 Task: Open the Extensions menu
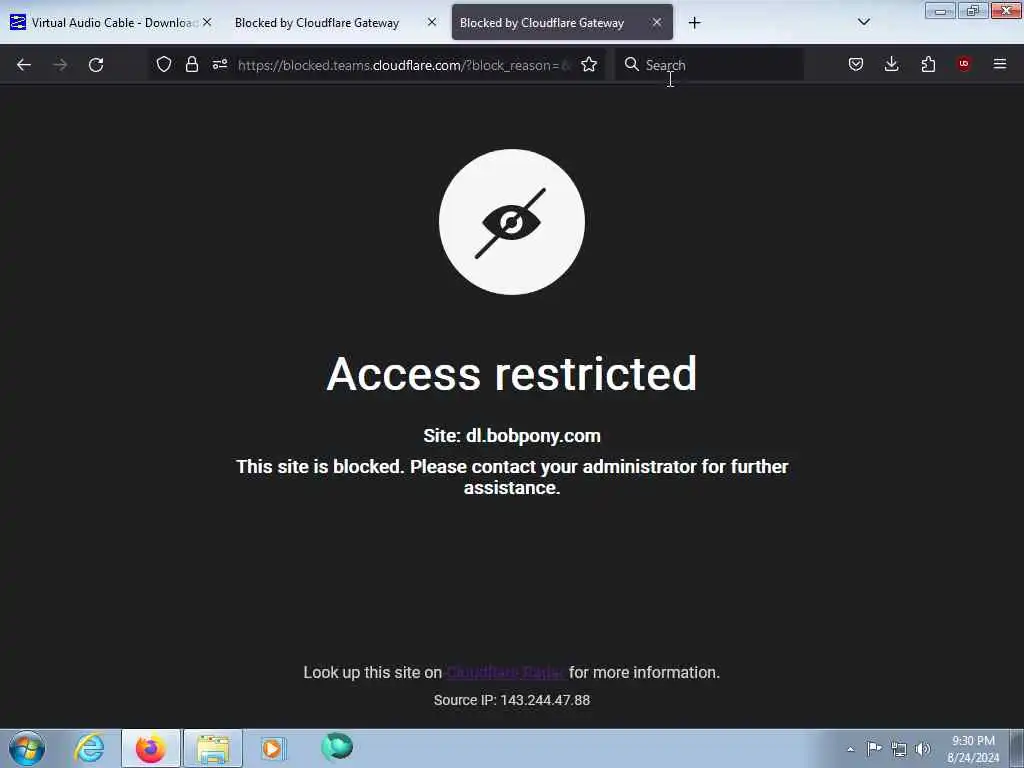click(928, 64)
